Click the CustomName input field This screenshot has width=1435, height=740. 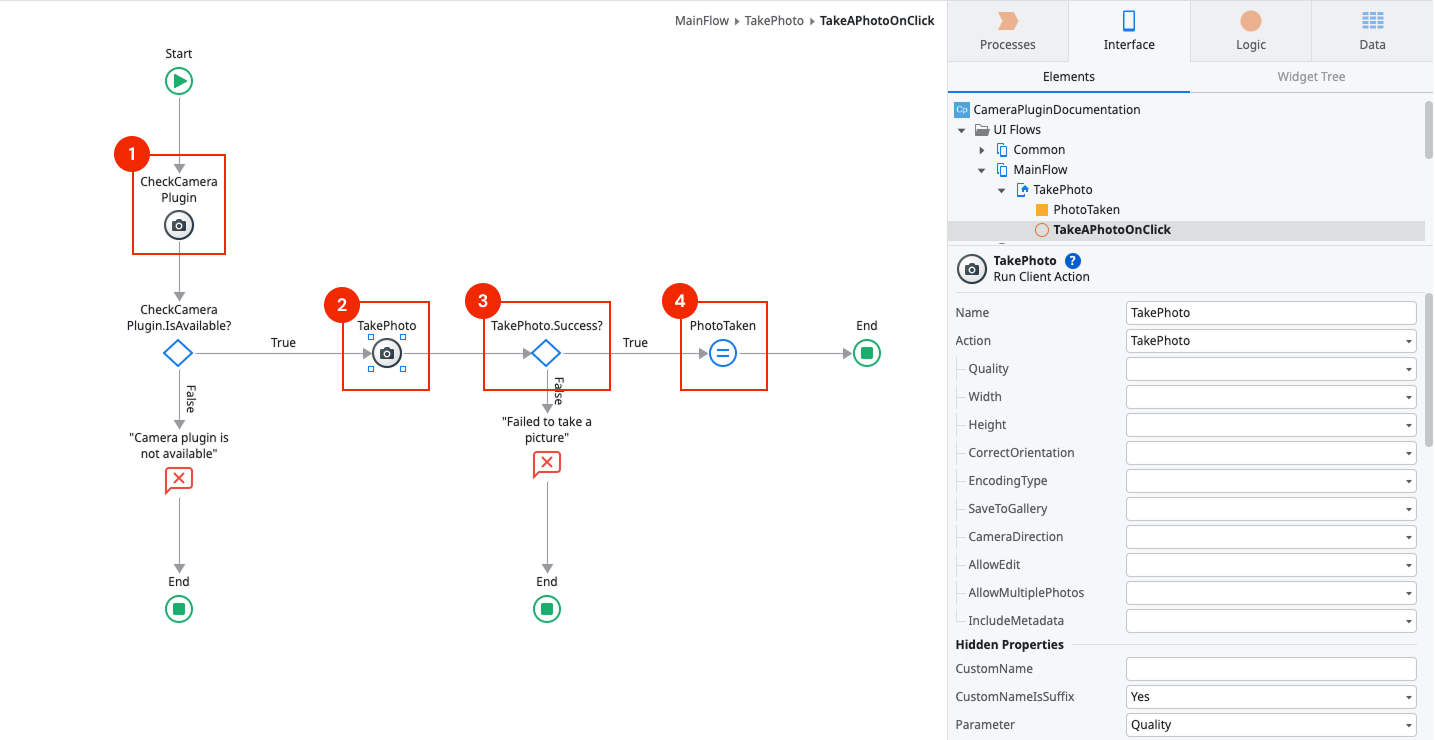click(1271, 669)
